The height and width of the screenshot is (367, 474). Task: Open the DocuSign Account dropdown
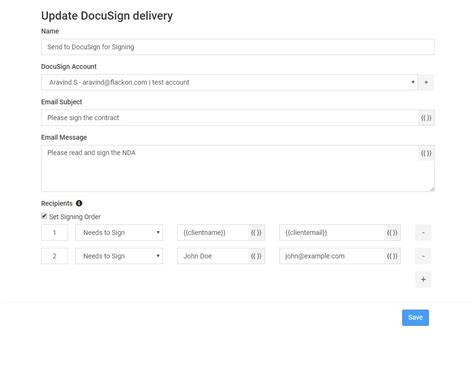pos(229,82)
